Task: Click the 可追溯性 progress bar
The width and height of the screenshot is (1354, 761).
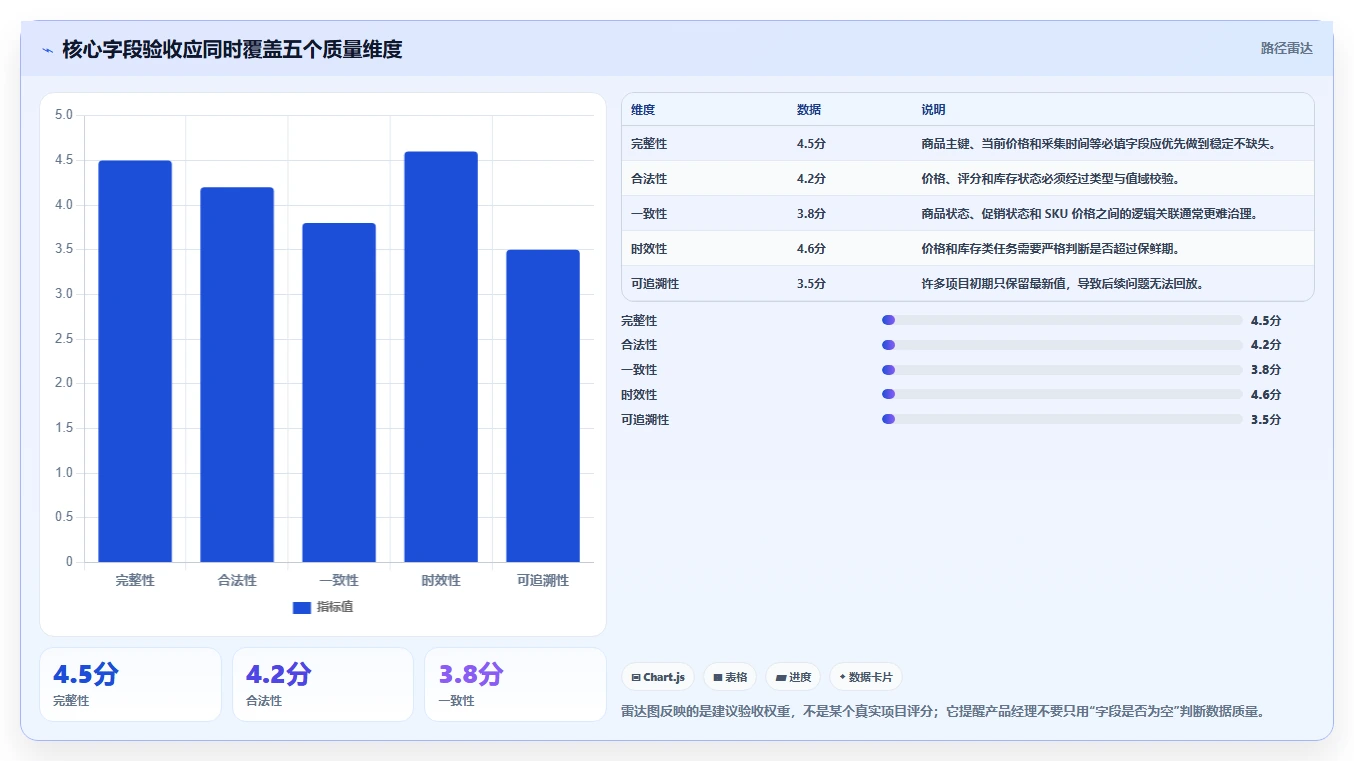Action: point(1062,419)
